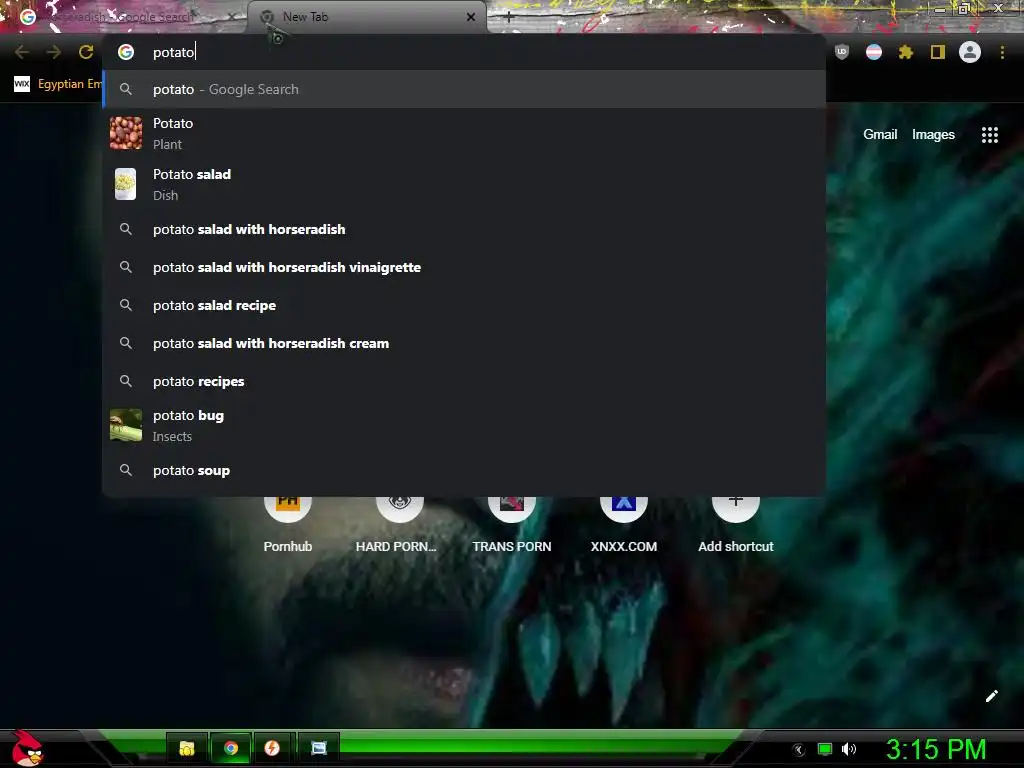The height and width of the screenshot is (768, 1024).
Task: Select the 'potato bug Insects' suggestion
Action: [464, 426]
